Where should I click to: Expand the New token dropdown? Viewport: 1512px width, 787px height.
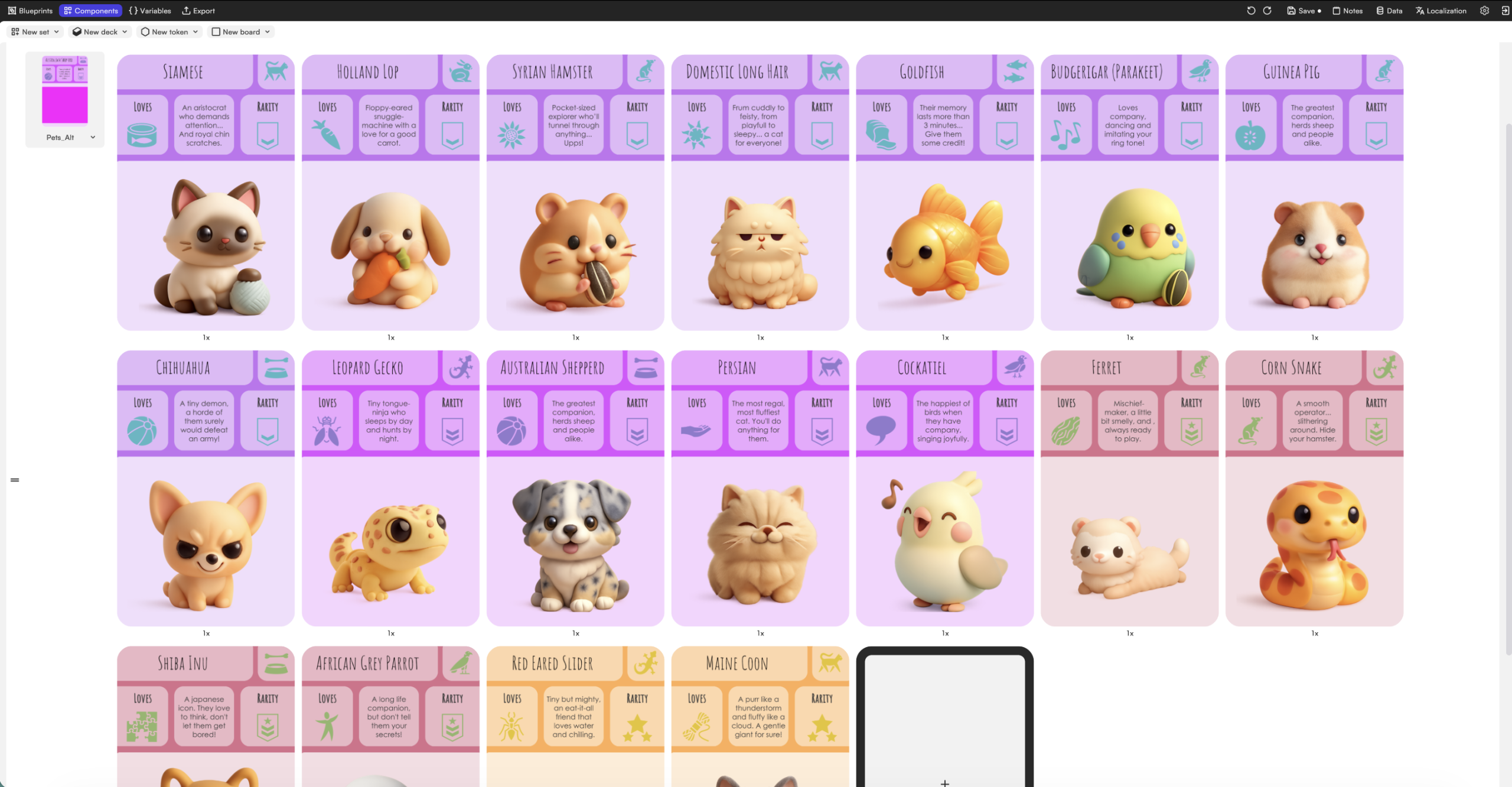coord(170,32)
